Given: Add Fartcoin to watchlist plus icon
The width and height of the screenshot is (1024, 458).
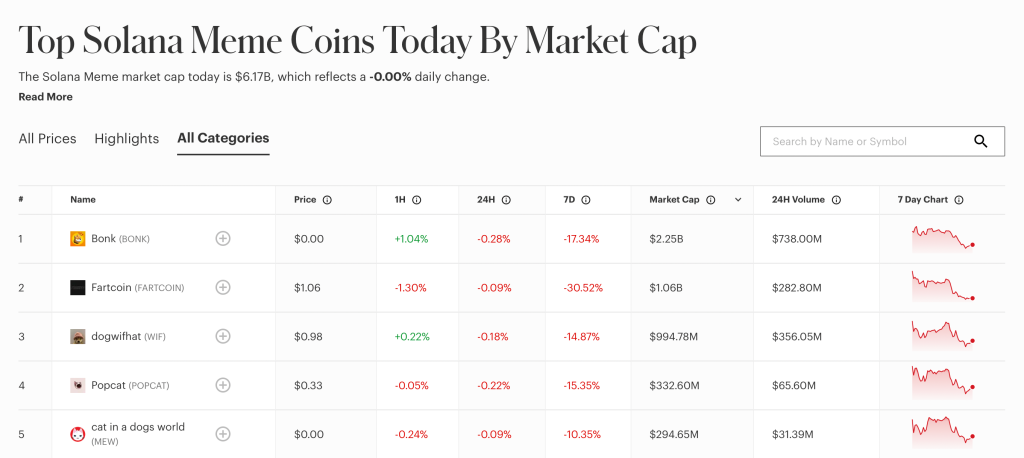Looking at the screenshot, I should point(223,288).
